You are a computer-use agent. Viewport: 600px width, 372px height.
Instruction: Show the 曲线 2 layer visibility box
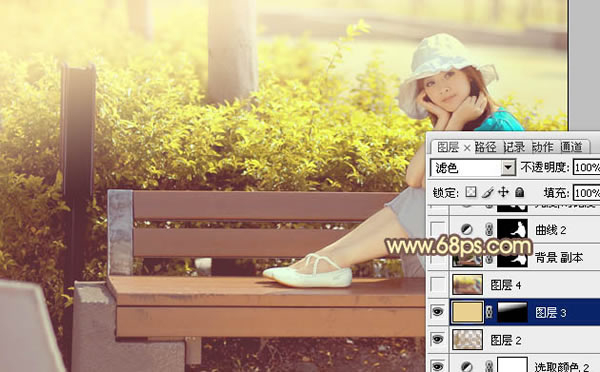(x=438, y=229)
